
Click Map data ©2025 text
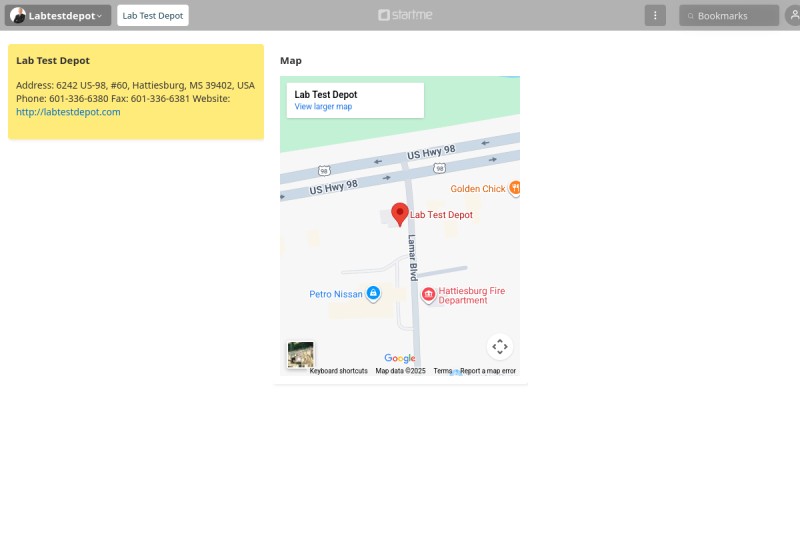point(401,371)
